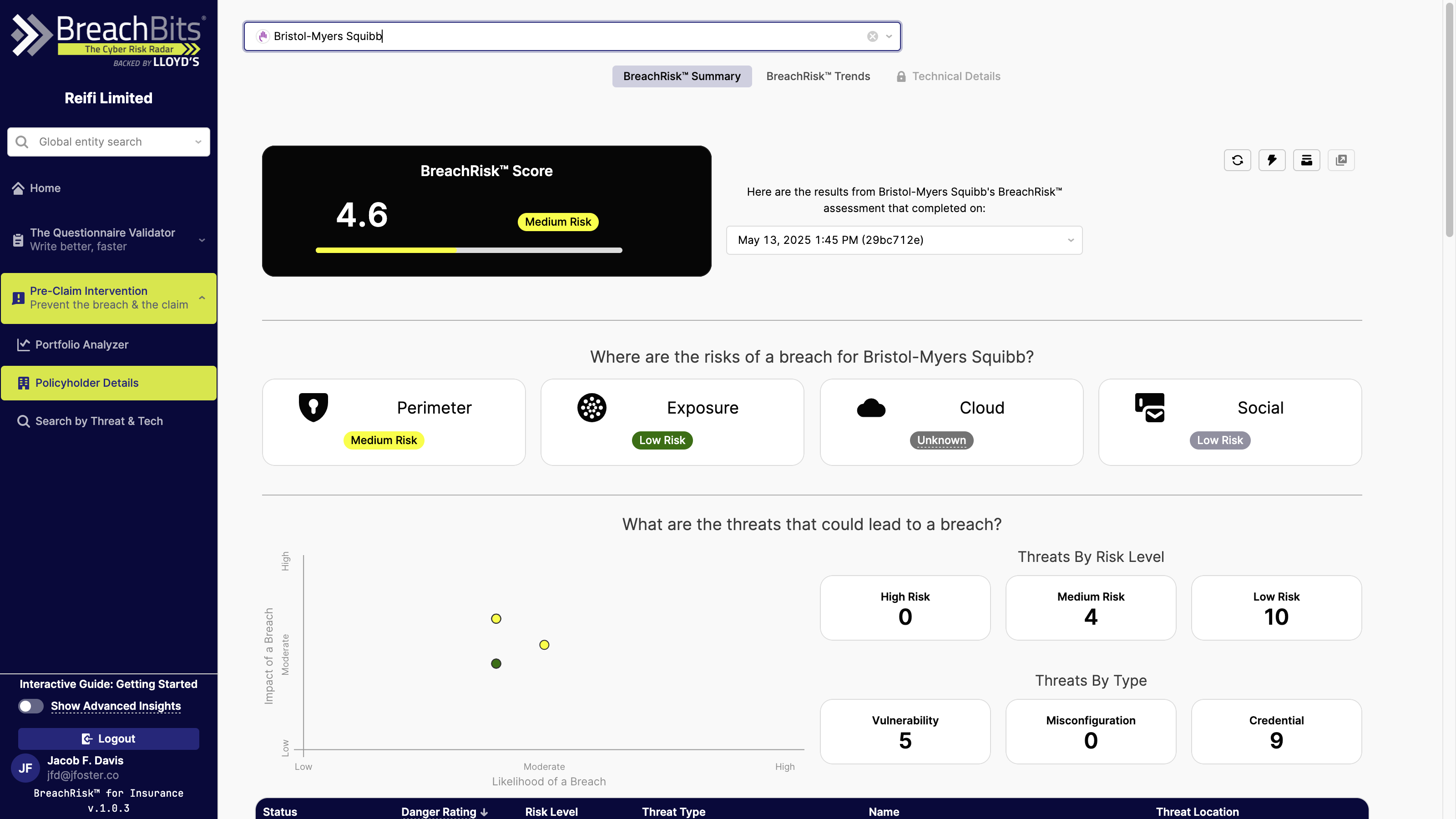Click the Cloud risk category icon
This screenshot has width=1456, height=819.
(x=871, y=408)
